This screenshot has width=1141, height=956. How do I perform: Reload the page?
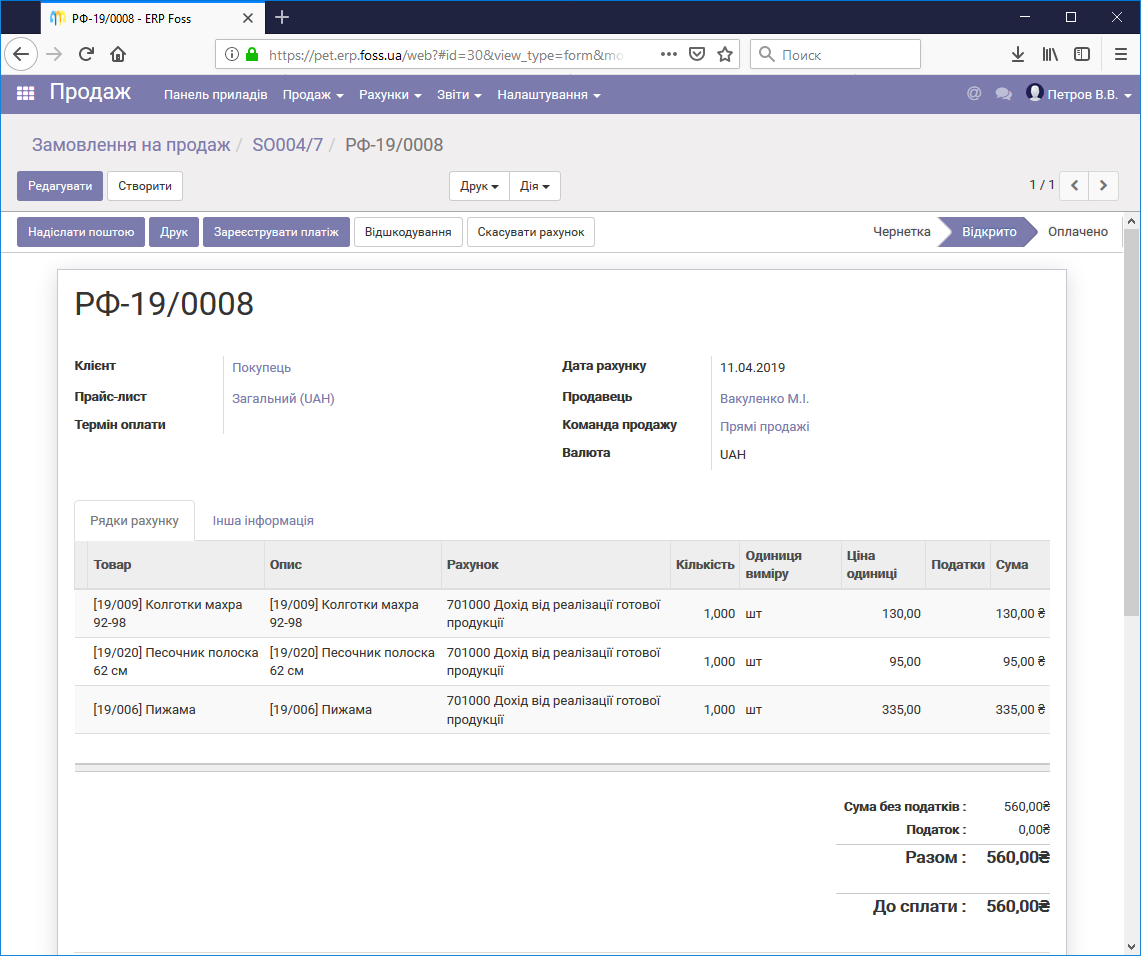(86, 54)
